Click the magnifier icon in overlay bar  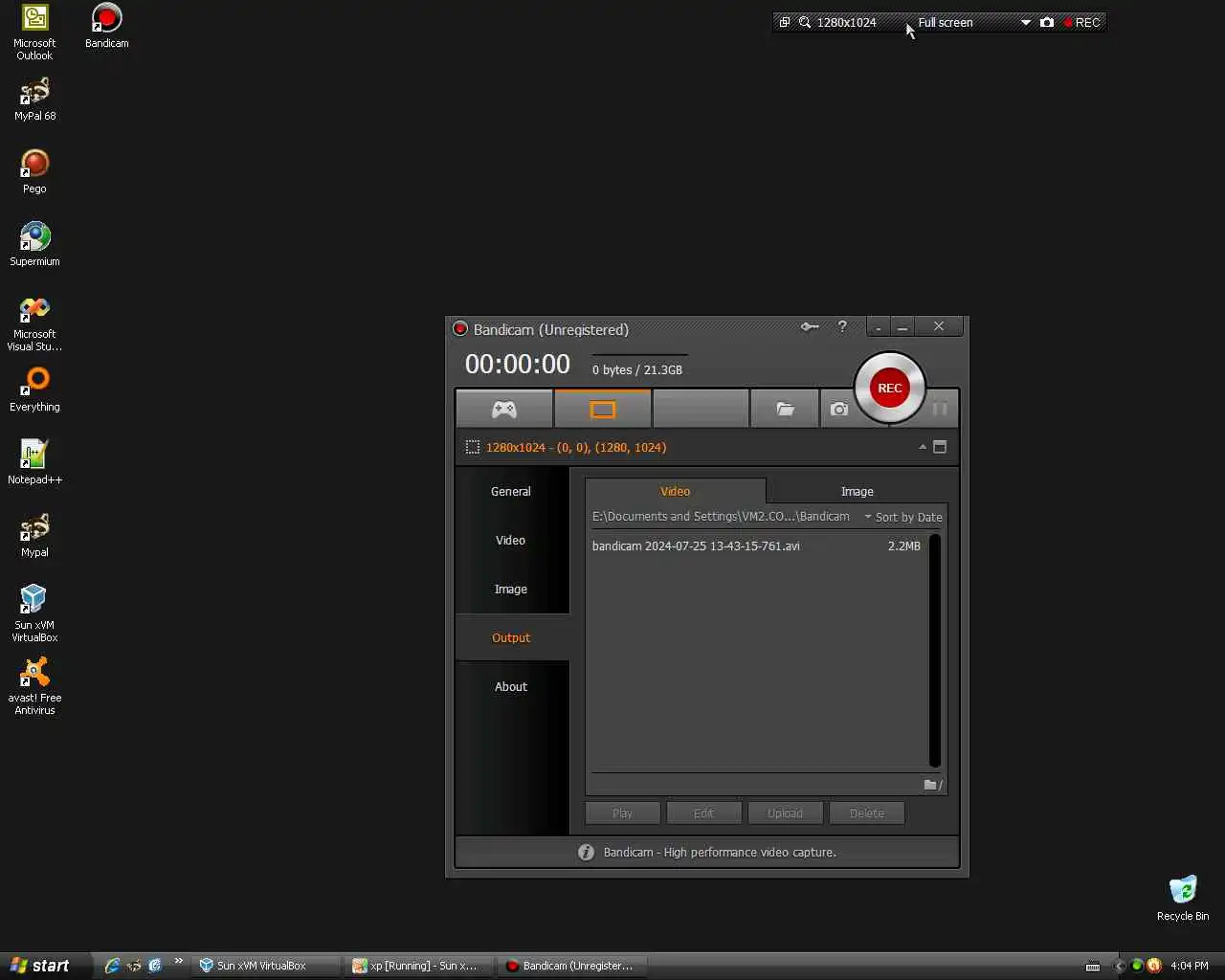tap(805, 22)
